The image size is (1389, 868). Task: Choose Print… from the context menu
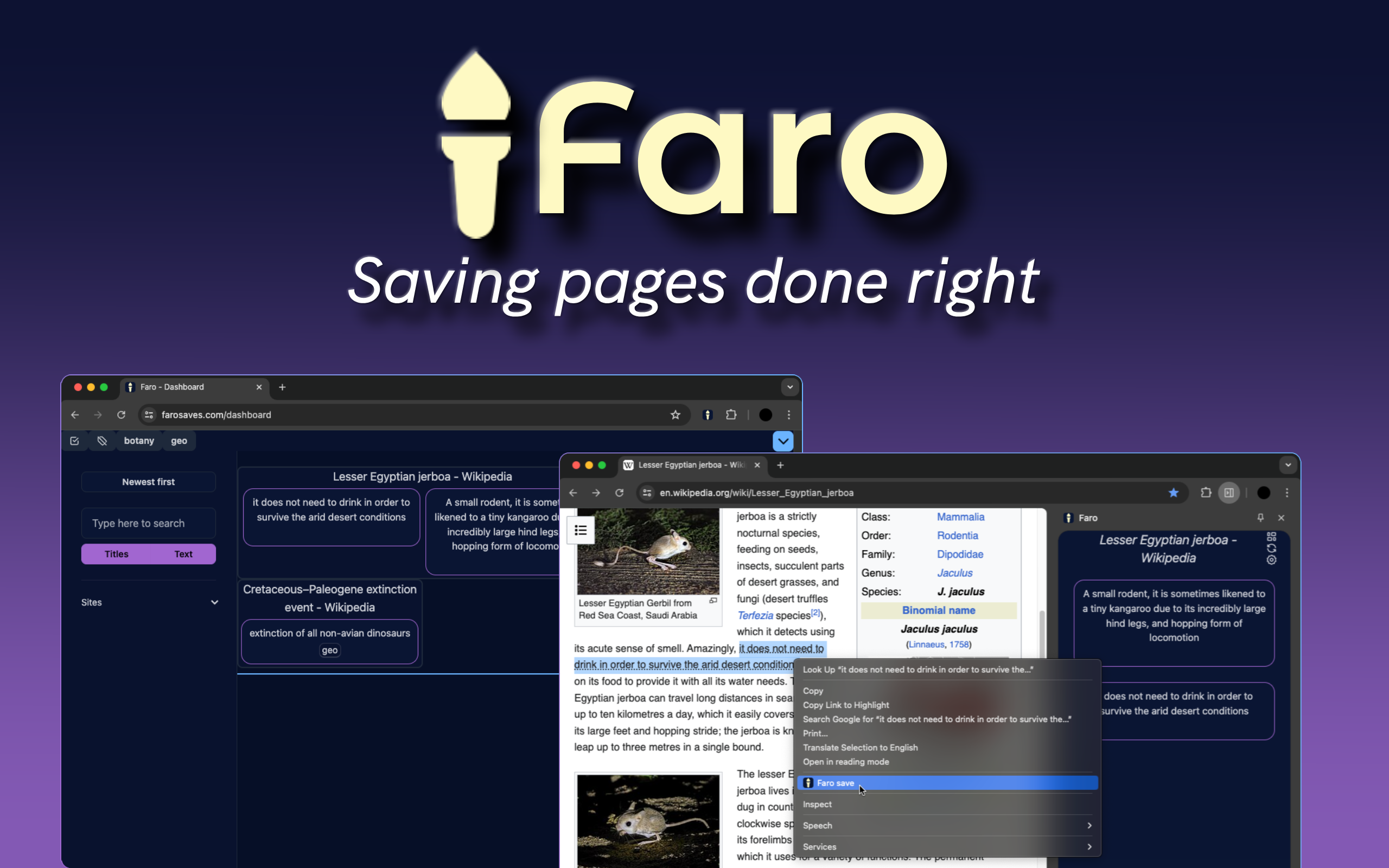[947, 733]
